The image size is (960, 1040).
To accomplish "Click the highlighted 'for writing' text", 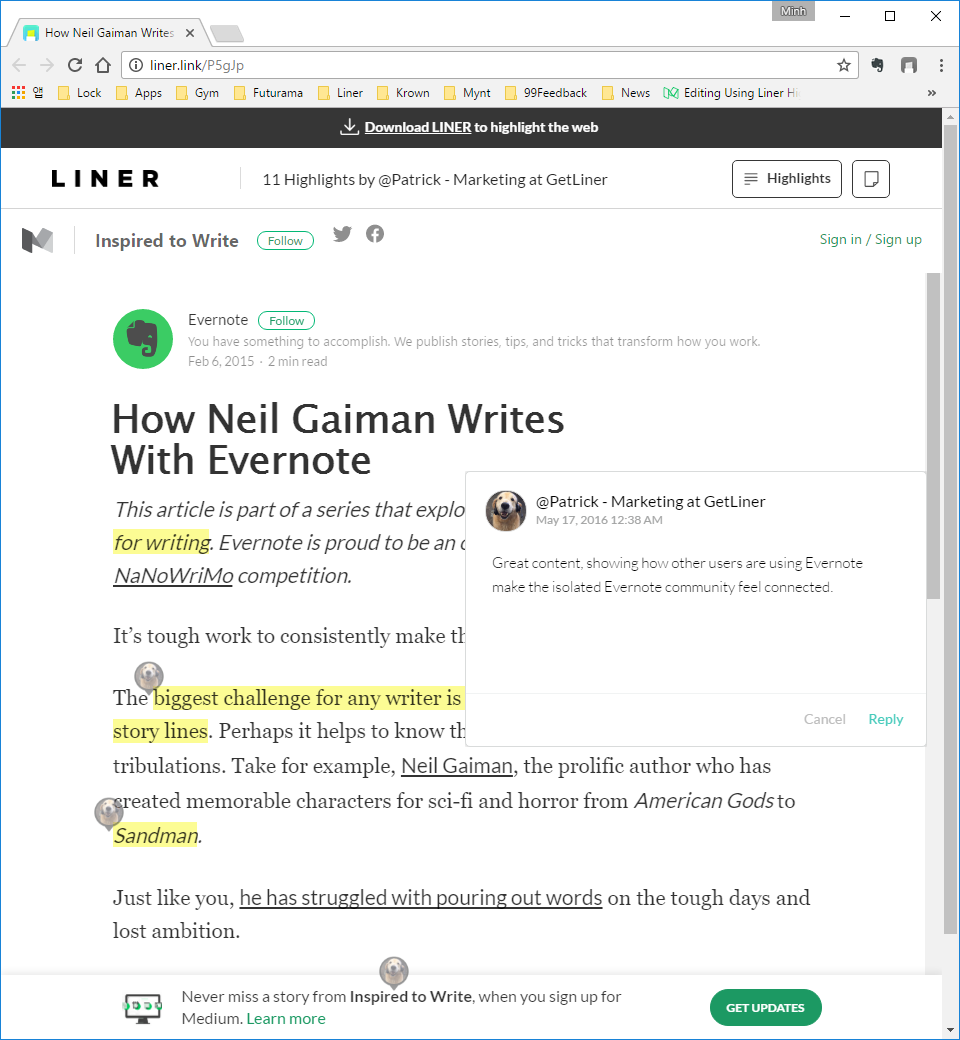I will (161, 543).
